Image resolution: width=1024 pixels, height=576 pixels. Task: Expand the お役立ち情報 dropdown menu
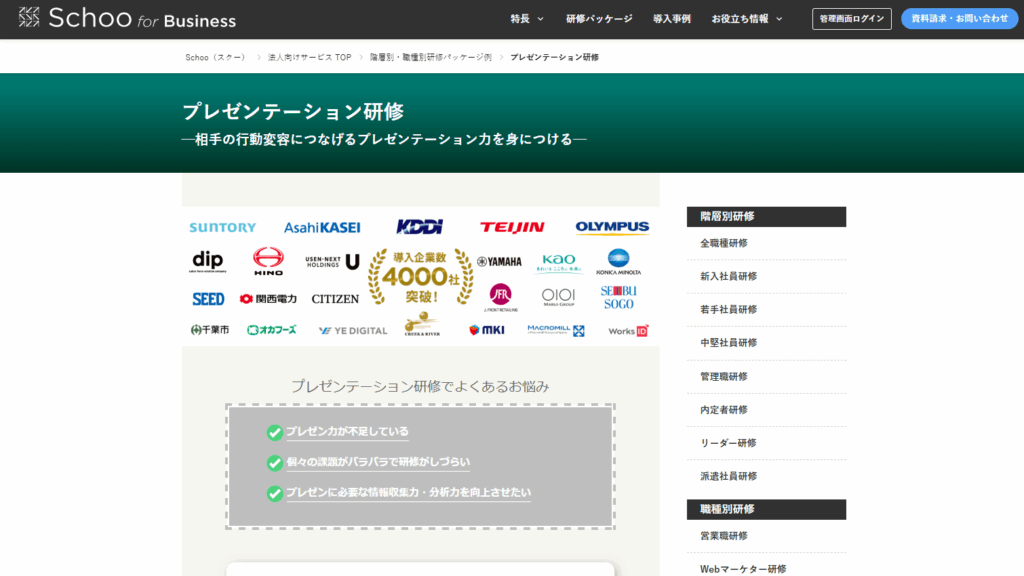[x=746, y=19]
